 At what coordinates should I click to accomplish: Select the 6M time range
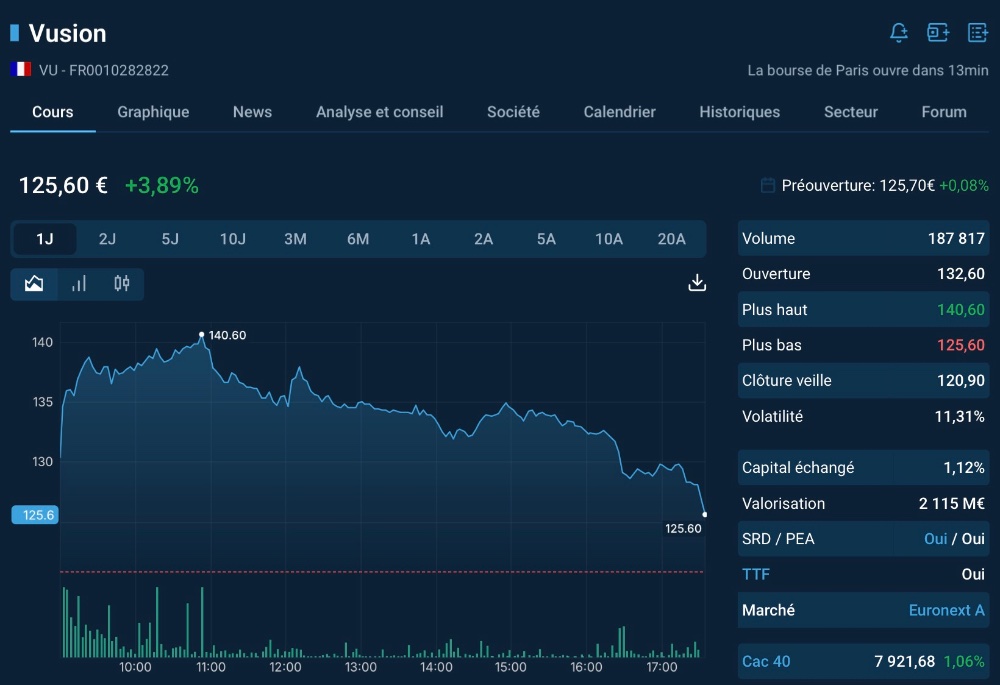[x=358, y=239]
